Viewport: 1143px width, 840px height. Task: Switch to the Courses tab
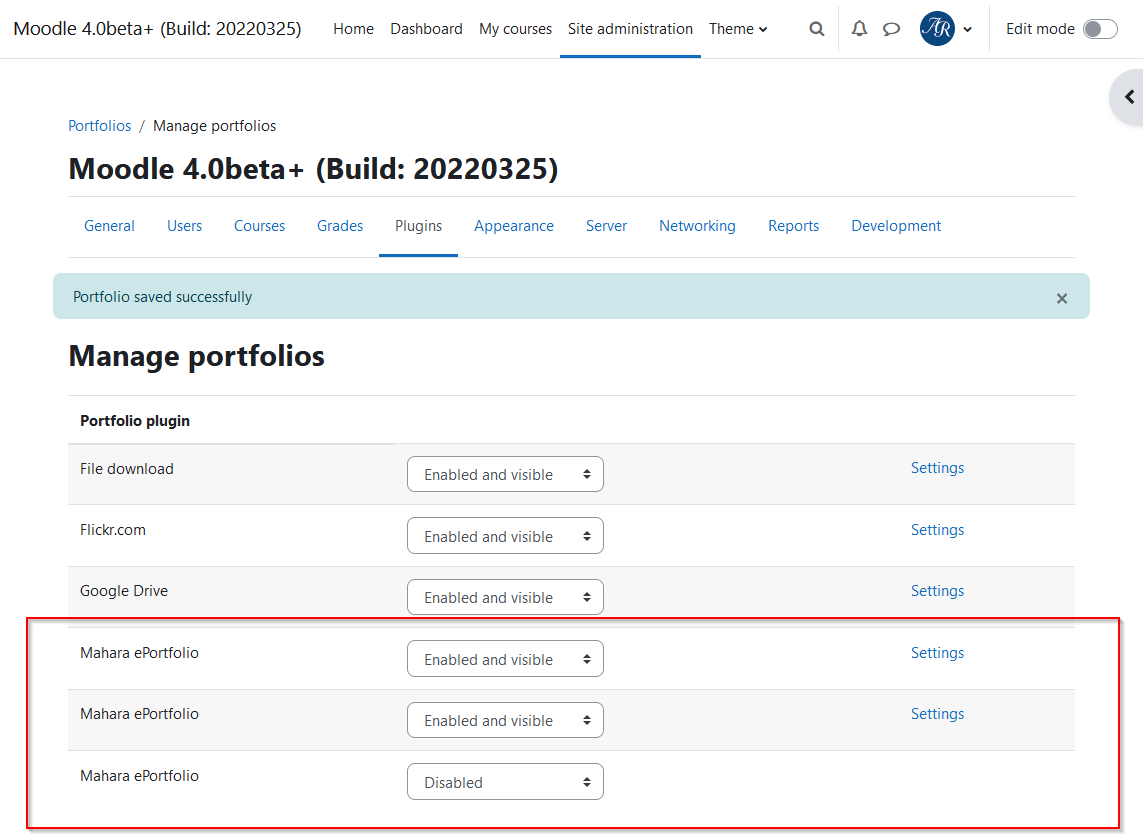click(260, 226)
